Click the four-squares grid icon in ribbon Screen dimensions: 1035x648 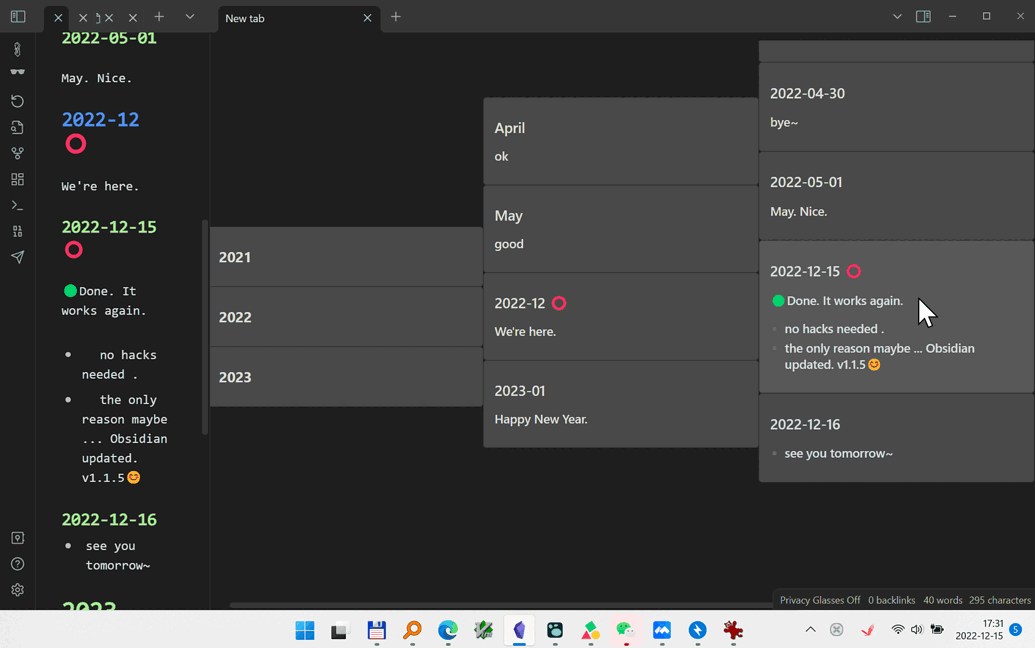(x=17, y=179)
